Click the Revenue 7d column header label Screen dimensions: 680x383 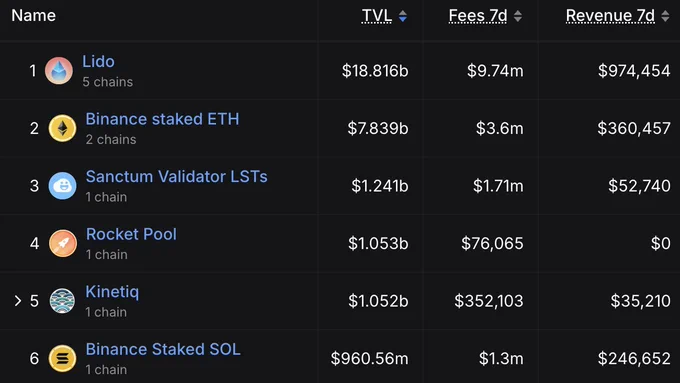(610, 16)
